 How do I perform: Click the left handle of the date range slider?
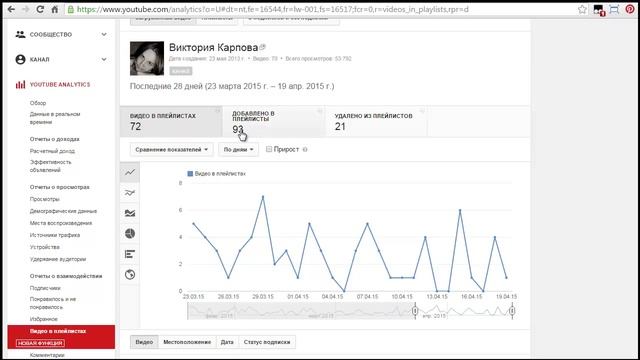[415, 311]
